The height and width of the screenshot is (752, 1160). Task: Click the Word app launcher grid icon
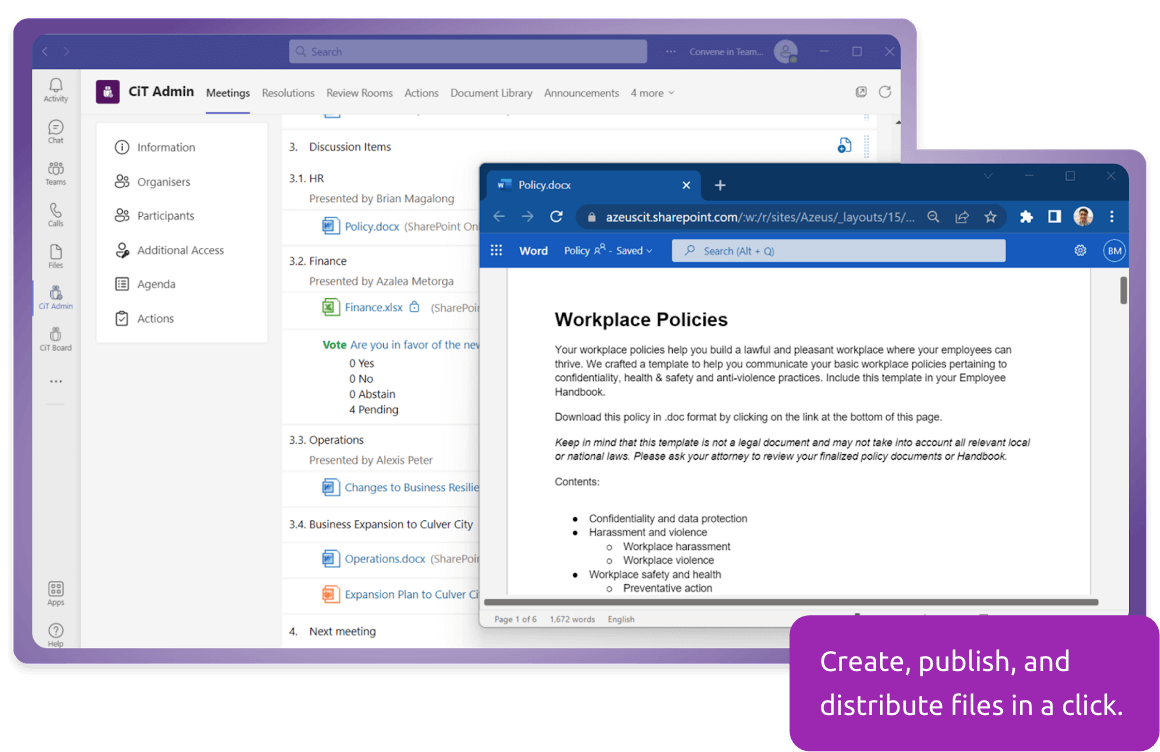pos(496,251)
